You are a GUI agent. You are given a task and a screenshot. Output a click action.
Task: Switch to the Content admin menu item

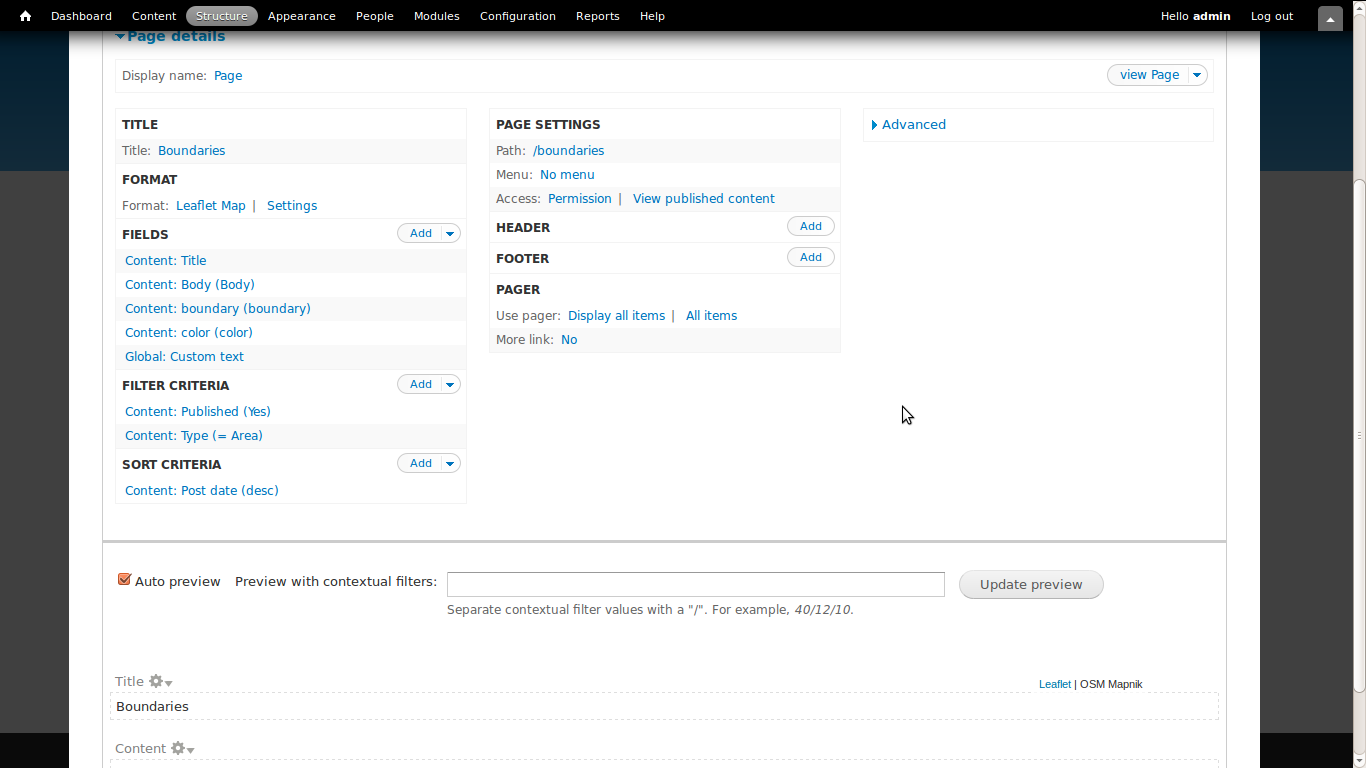click(153, 16)
